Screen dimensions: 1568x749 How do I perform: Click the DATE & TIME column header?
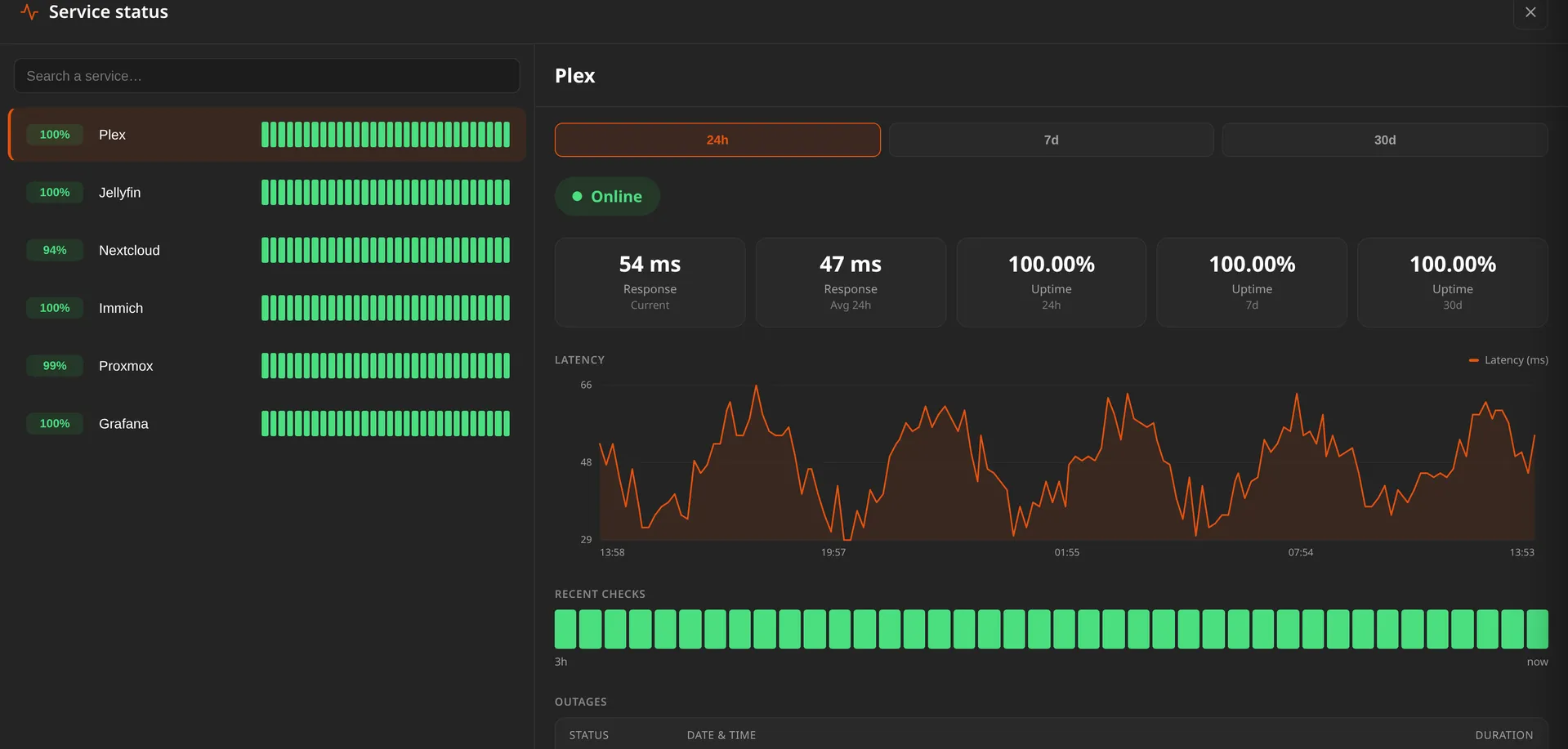pyautogui.click(x=721, y=735)
